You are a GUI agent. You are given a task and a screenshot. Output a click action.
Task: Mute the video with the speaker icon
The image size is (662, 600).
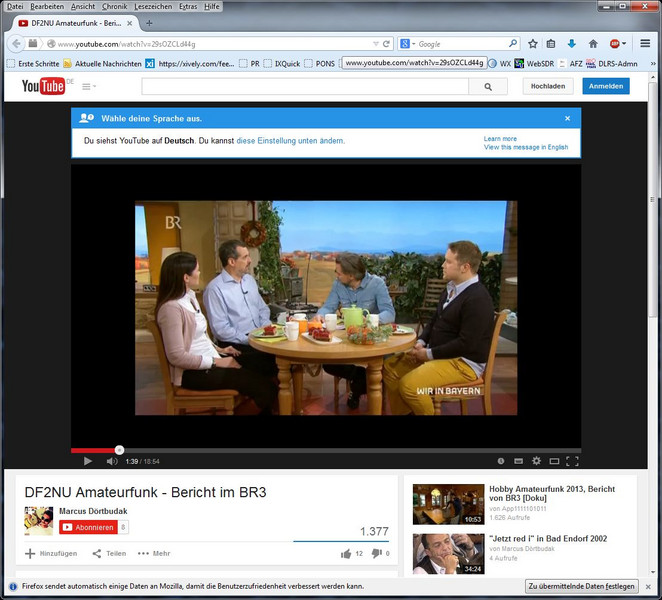111,461
